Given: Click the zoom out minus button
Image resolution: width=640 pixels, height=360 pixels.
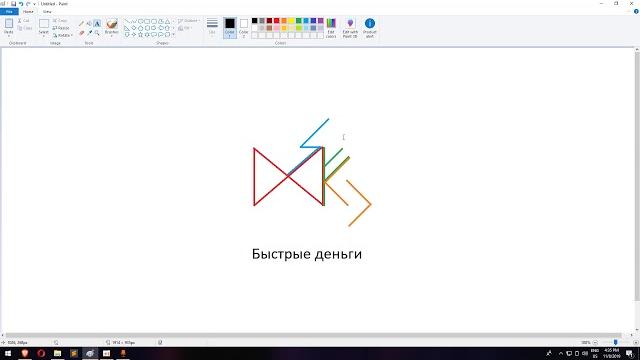Looking at the screenshot, I should click(595, 342).
